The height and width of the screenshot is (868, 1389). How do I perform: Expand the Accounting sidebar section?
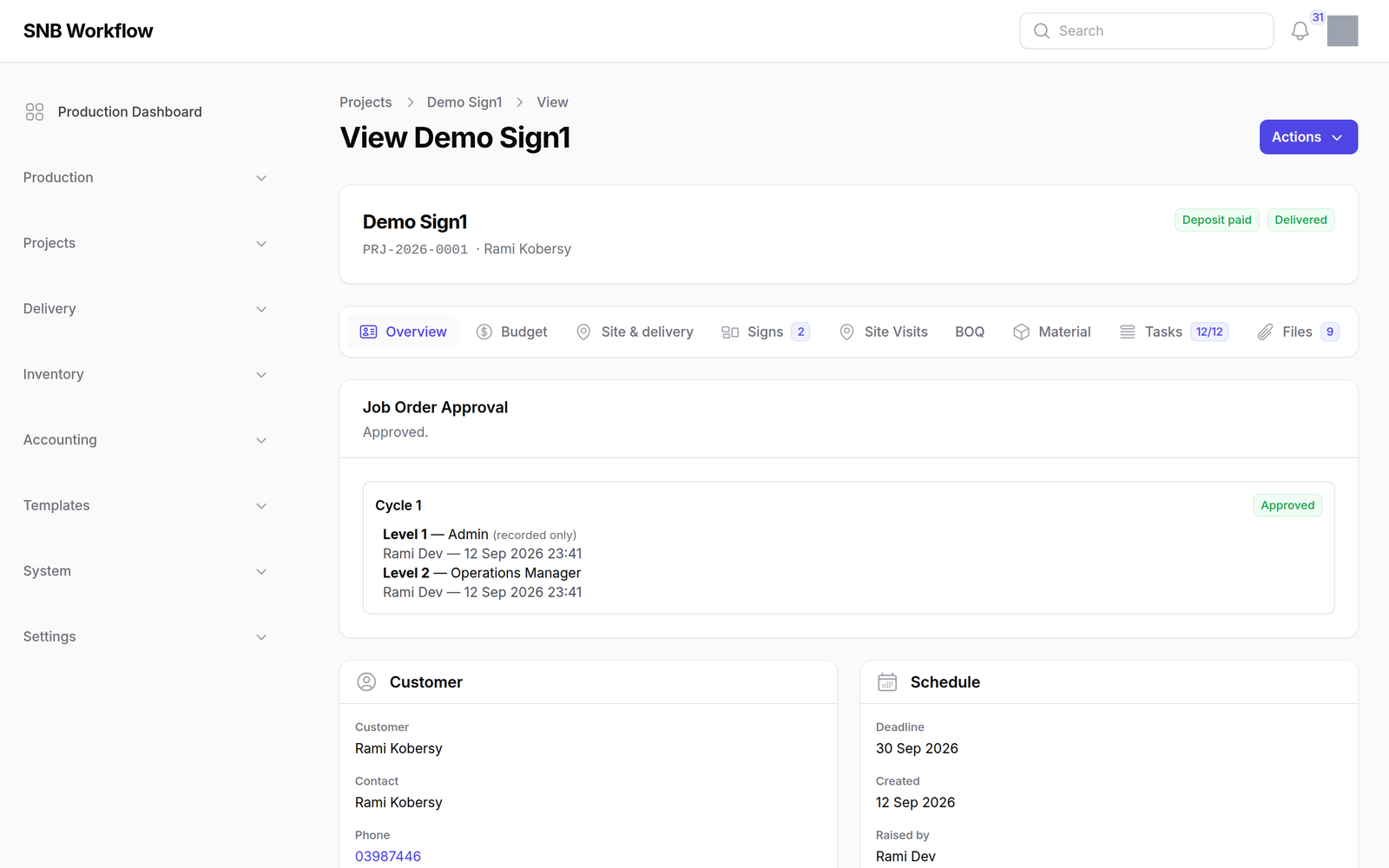145,440
